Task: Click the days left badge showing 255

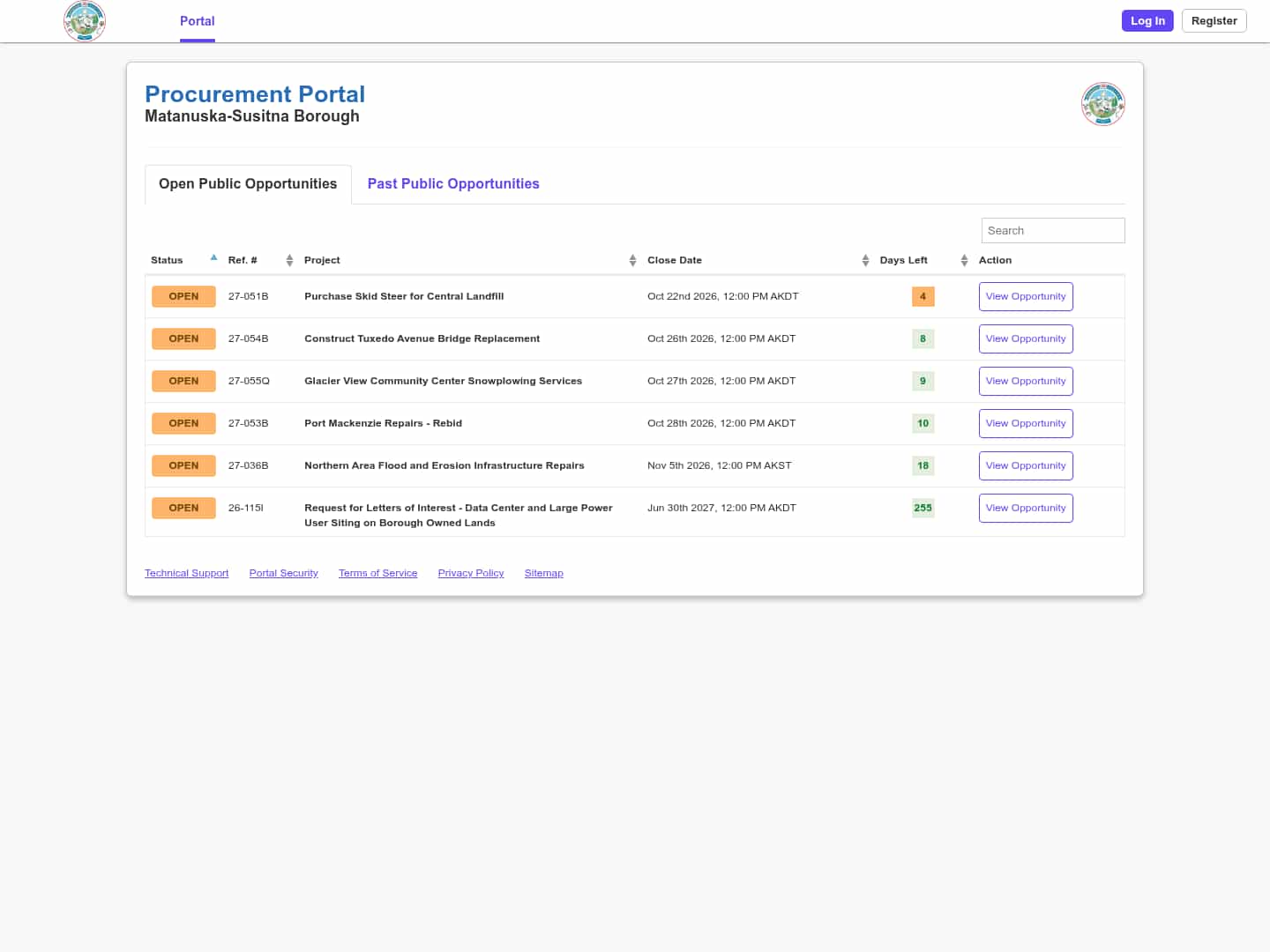Action: [x=923, y=508]
